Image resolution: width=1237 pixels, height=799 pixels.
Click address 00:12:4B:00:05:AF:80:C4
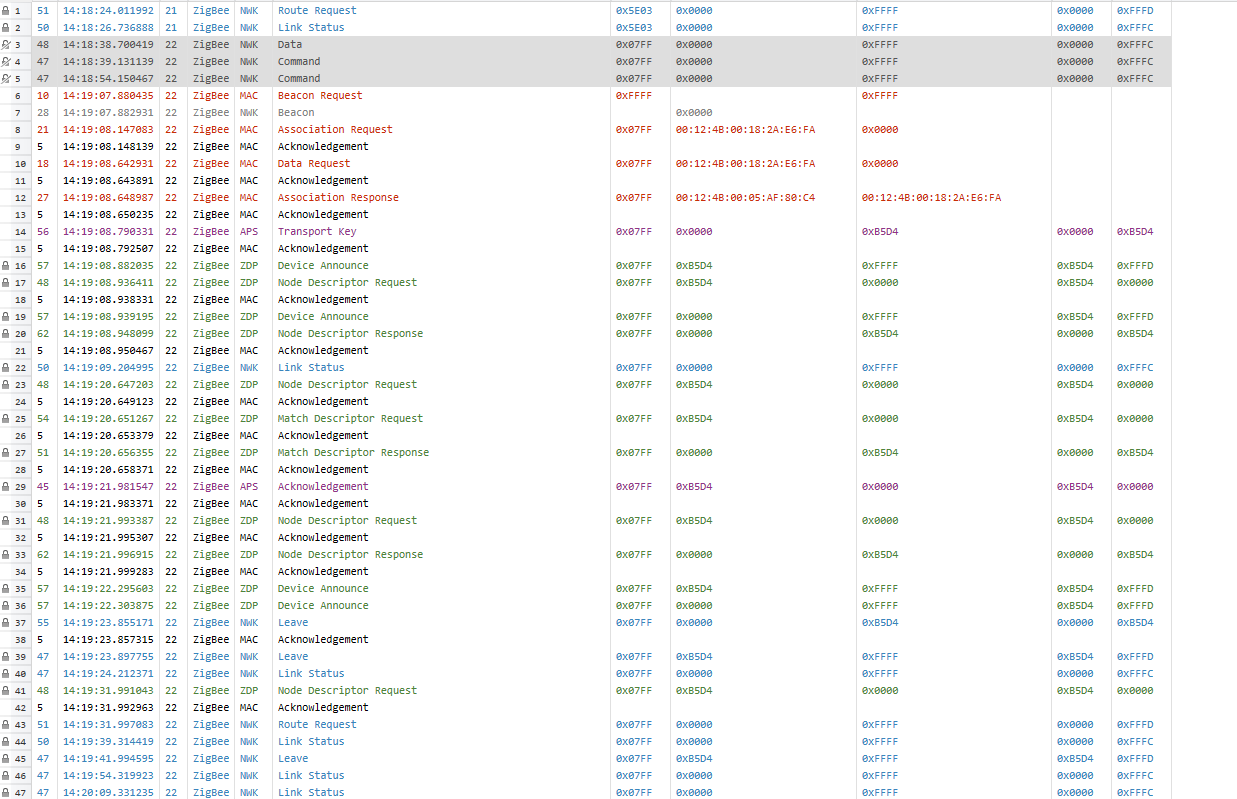(x=745, y=197)
